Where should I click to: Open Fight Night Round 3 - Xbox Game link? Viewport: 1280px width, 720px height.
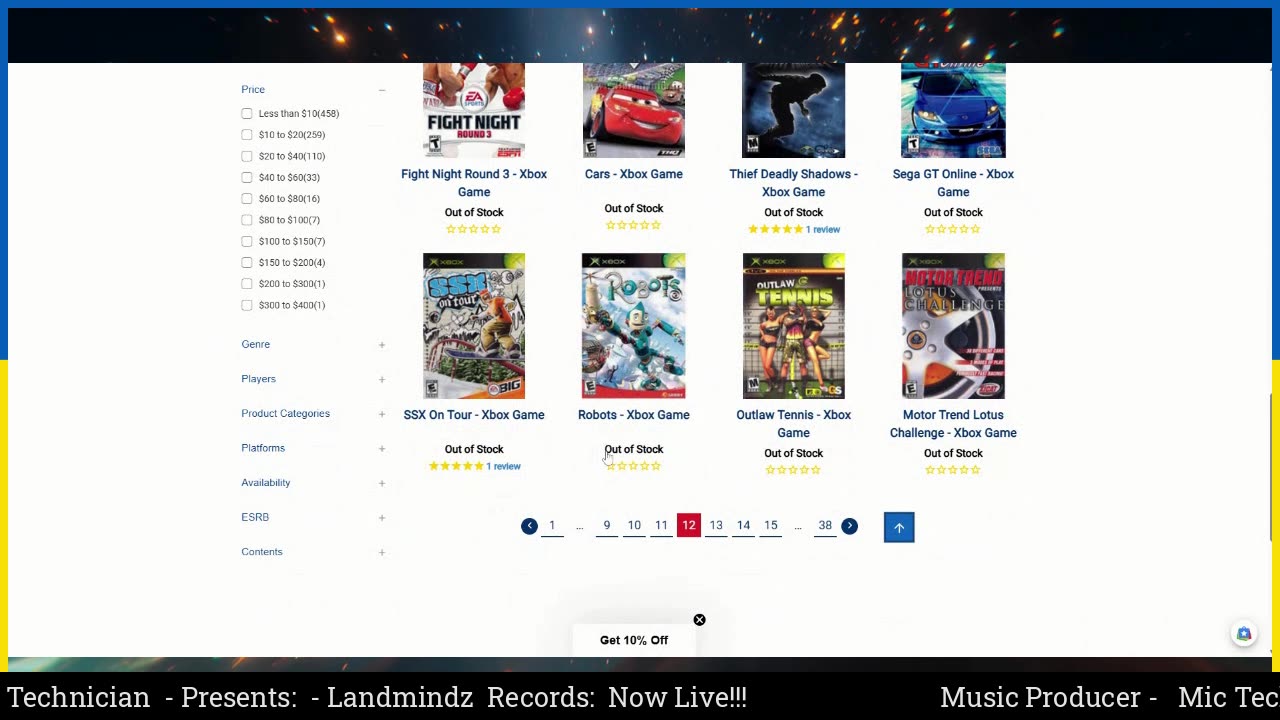474,183
